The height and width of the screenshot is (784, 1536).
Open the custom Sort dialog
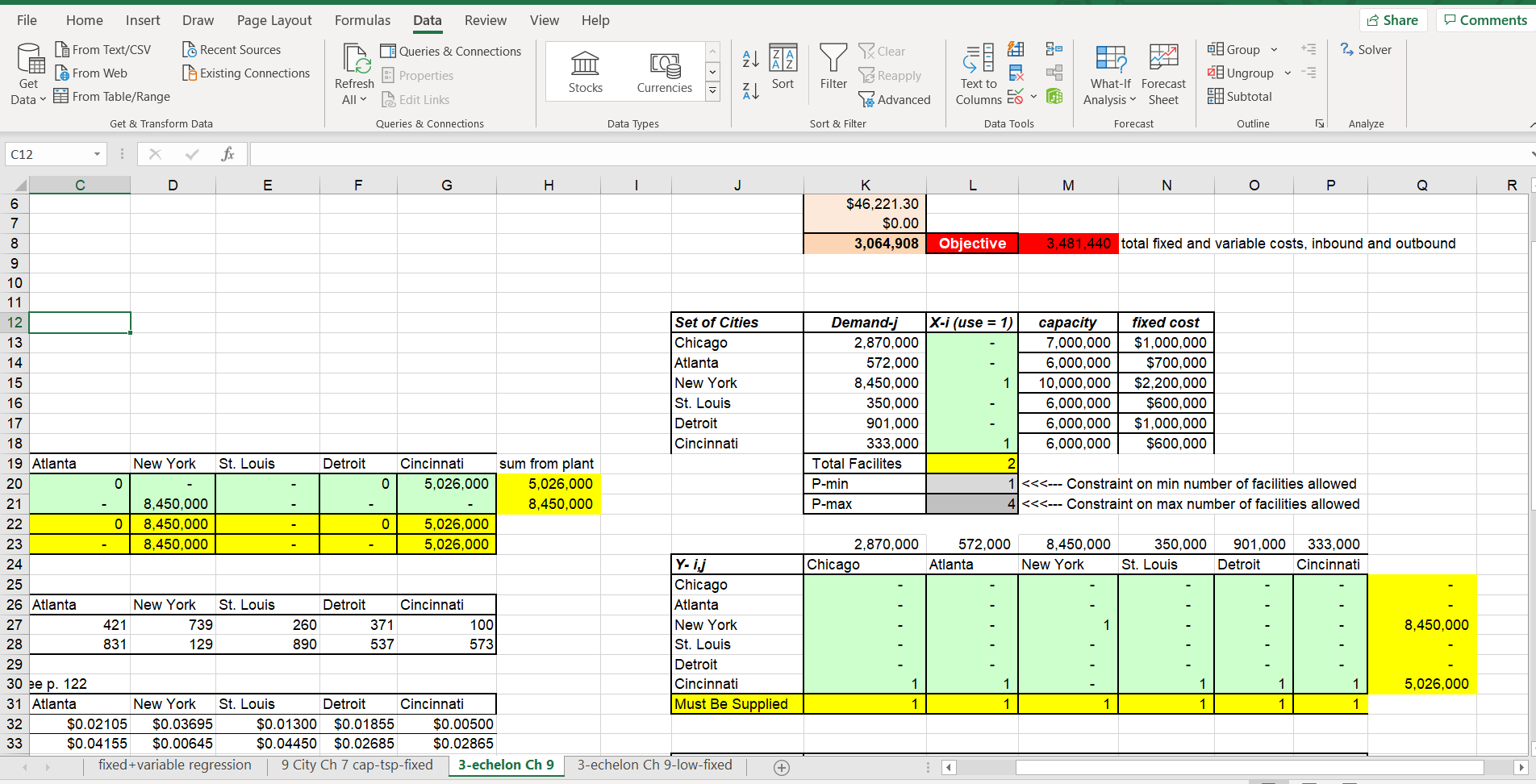click(x=783, y=67)
